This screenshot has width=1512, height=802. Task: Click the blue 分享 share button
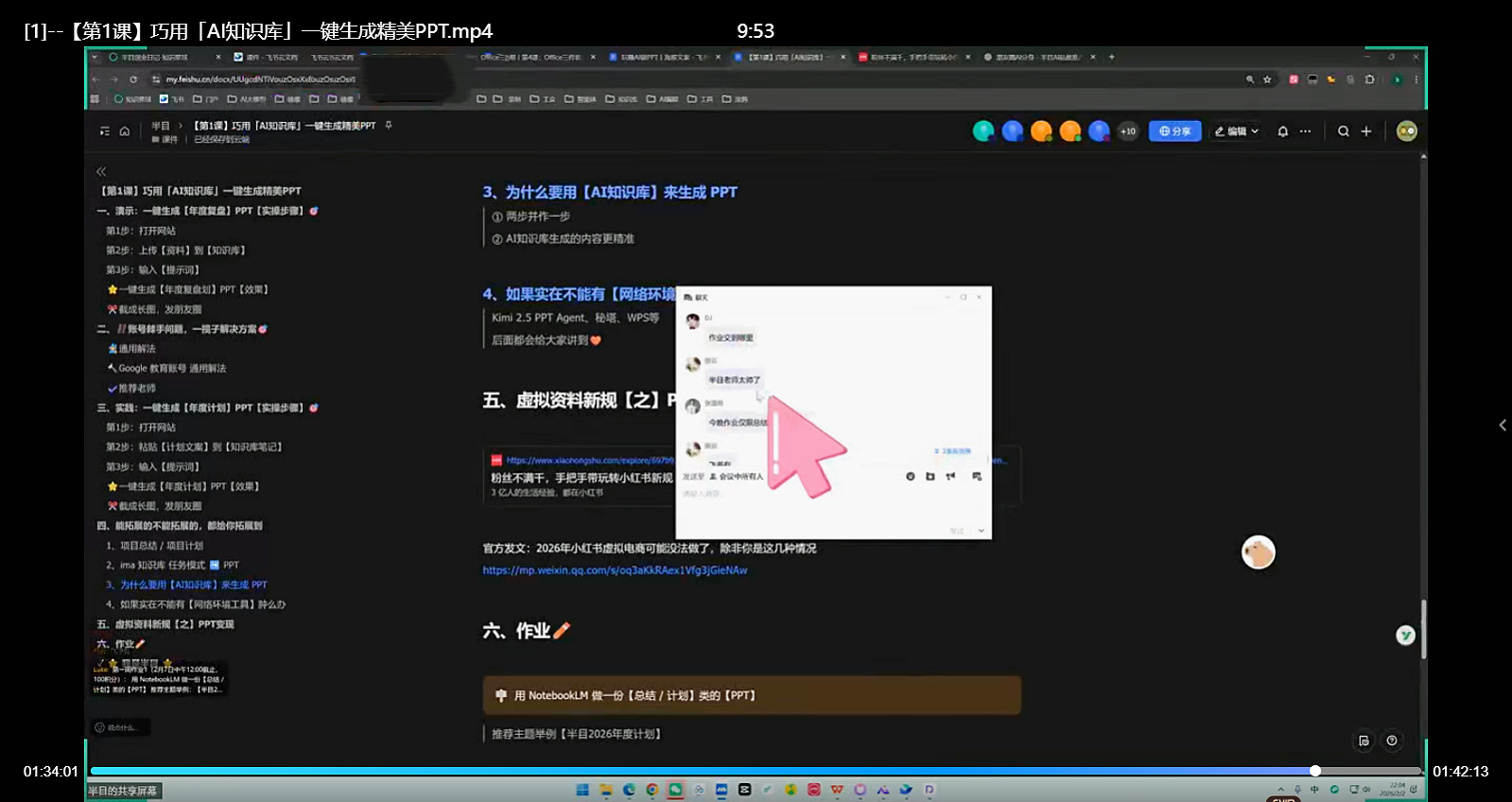(x=1174, y=131)
